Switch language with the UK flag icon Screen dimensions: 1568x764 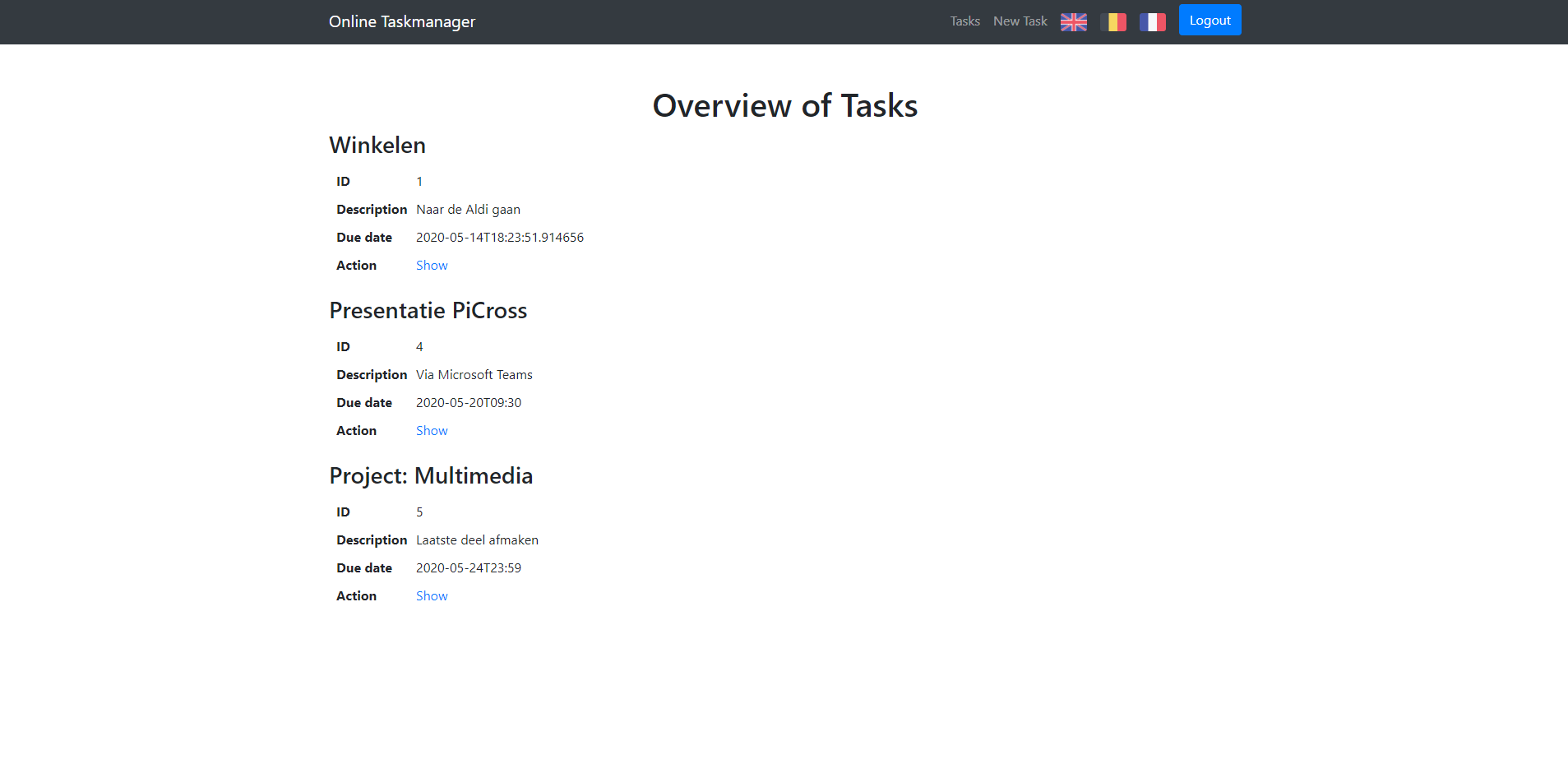tap(1073, 22)
